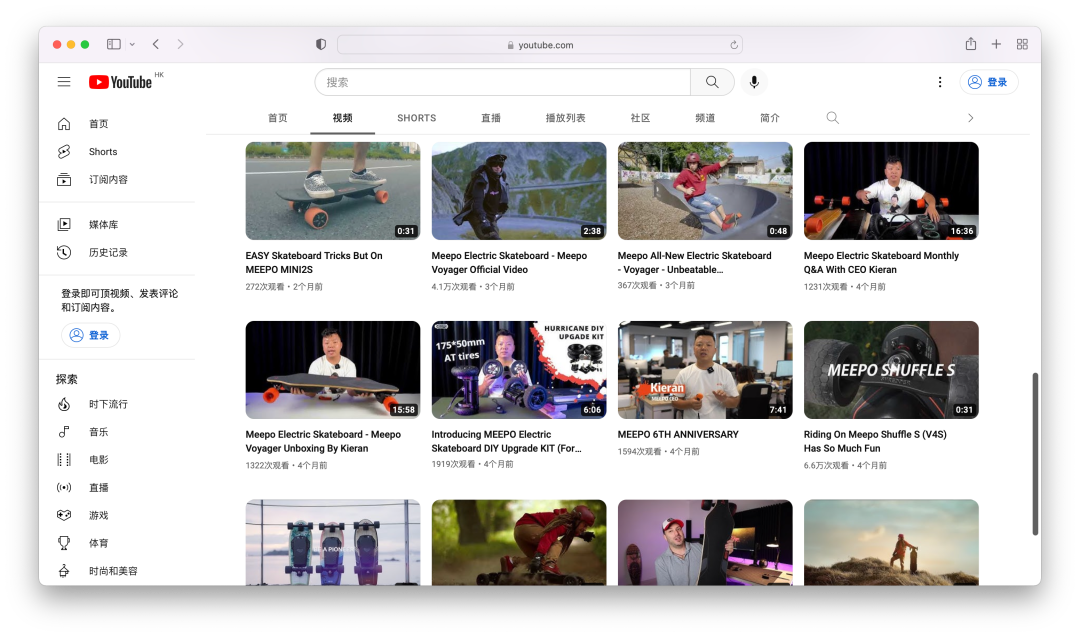Click title Introducing MEEPO Electric Skateboard DIY Upgrade KIT
The image size is (1080, 637).
click(506, 441)
